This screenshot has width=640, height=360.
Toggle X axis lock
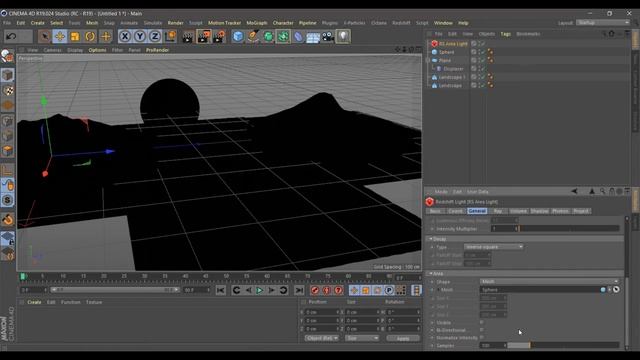pos(125,37)
